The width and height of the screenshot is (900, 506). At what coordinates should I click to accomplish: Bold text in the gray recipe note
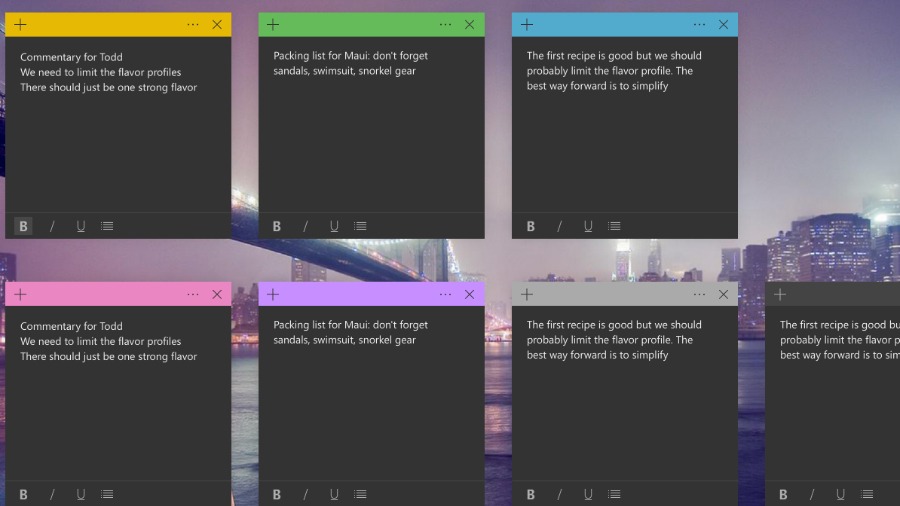coord(530,494)
